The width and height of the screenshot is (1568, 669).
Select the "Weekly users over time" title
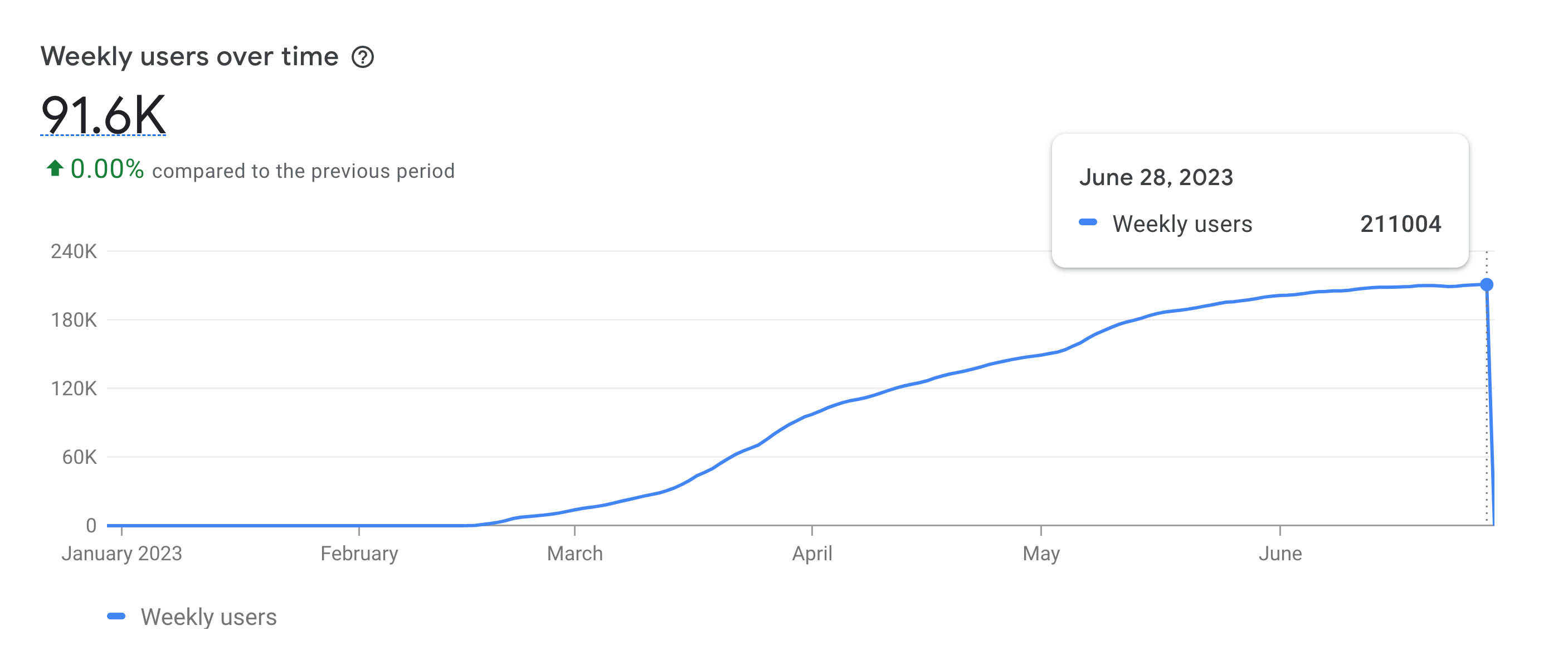tap(189, 57)
